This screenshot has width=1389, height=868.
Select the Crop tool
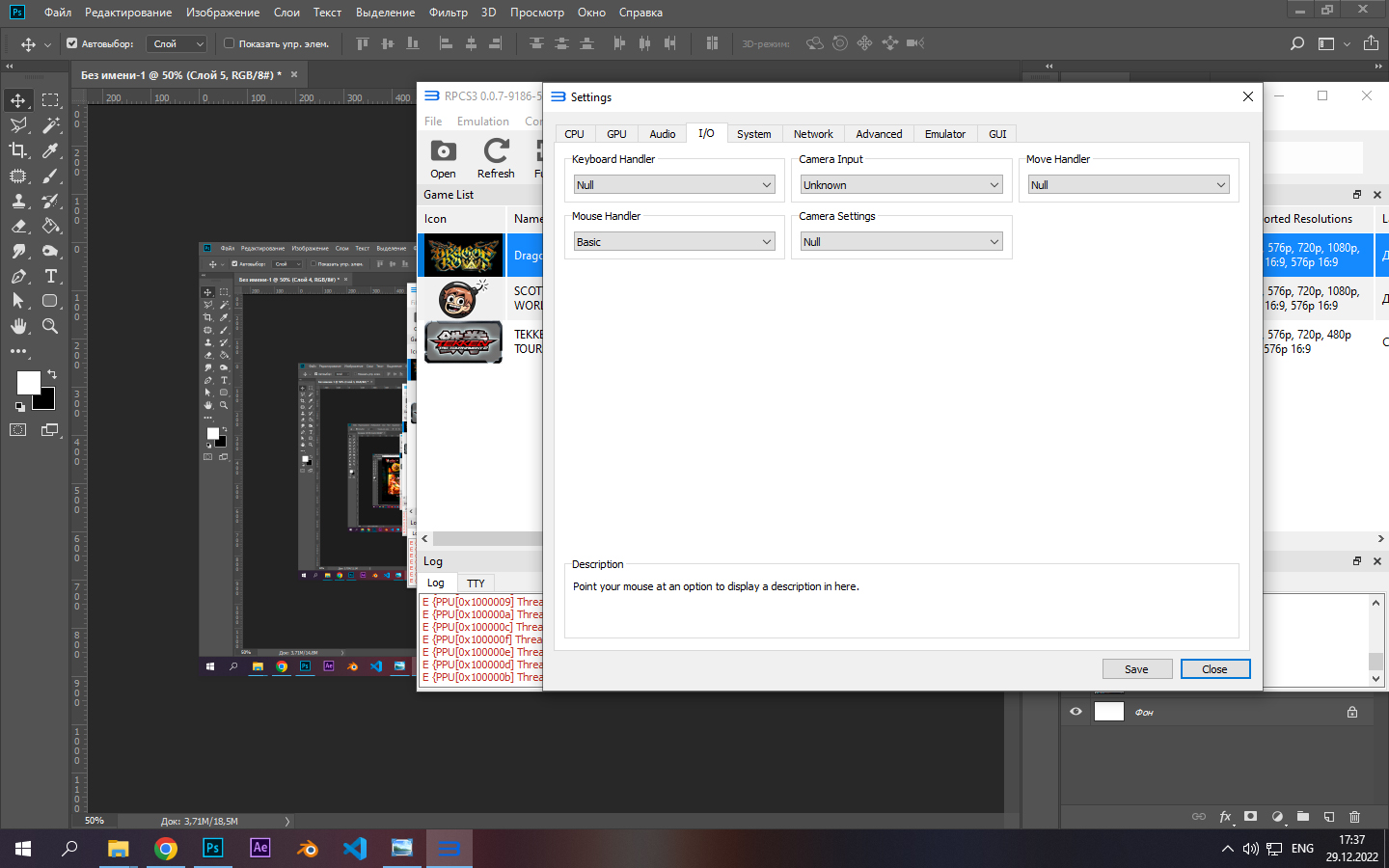pos(18,150)
